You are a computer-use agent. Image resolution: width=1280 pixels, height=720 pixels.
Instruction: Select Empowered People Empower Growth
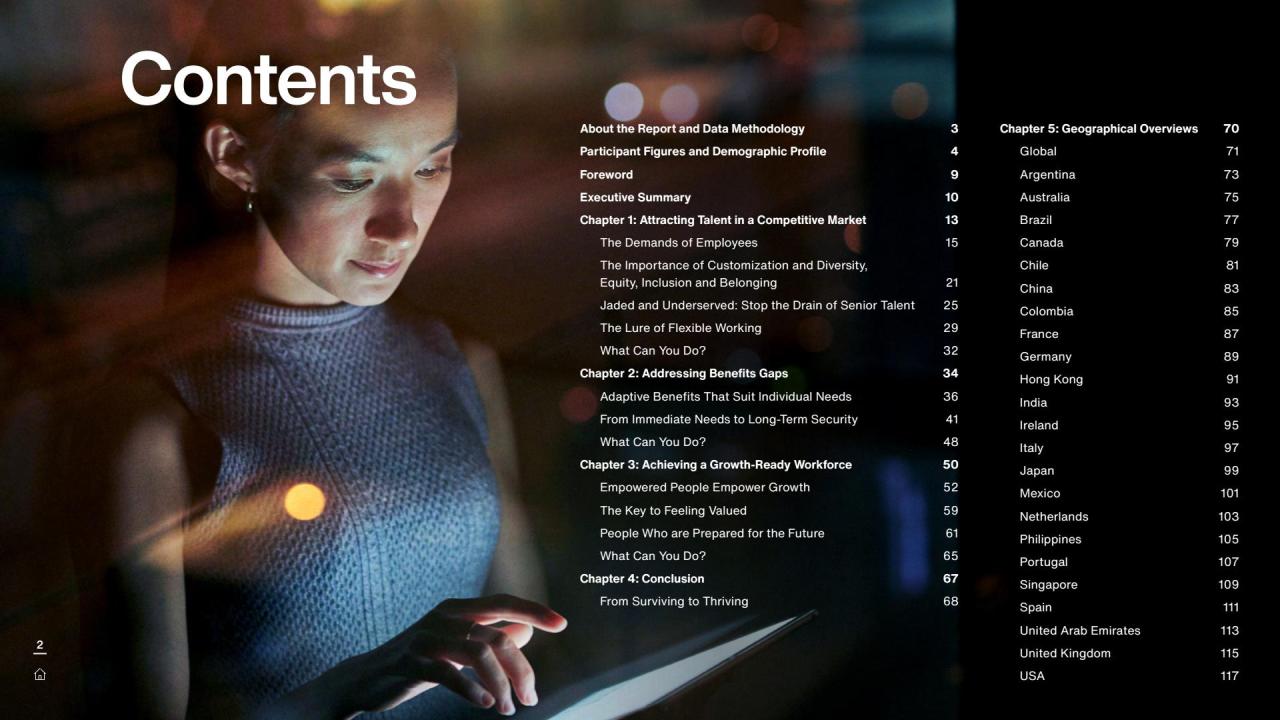pyautogui.click(x=705, y=488)
